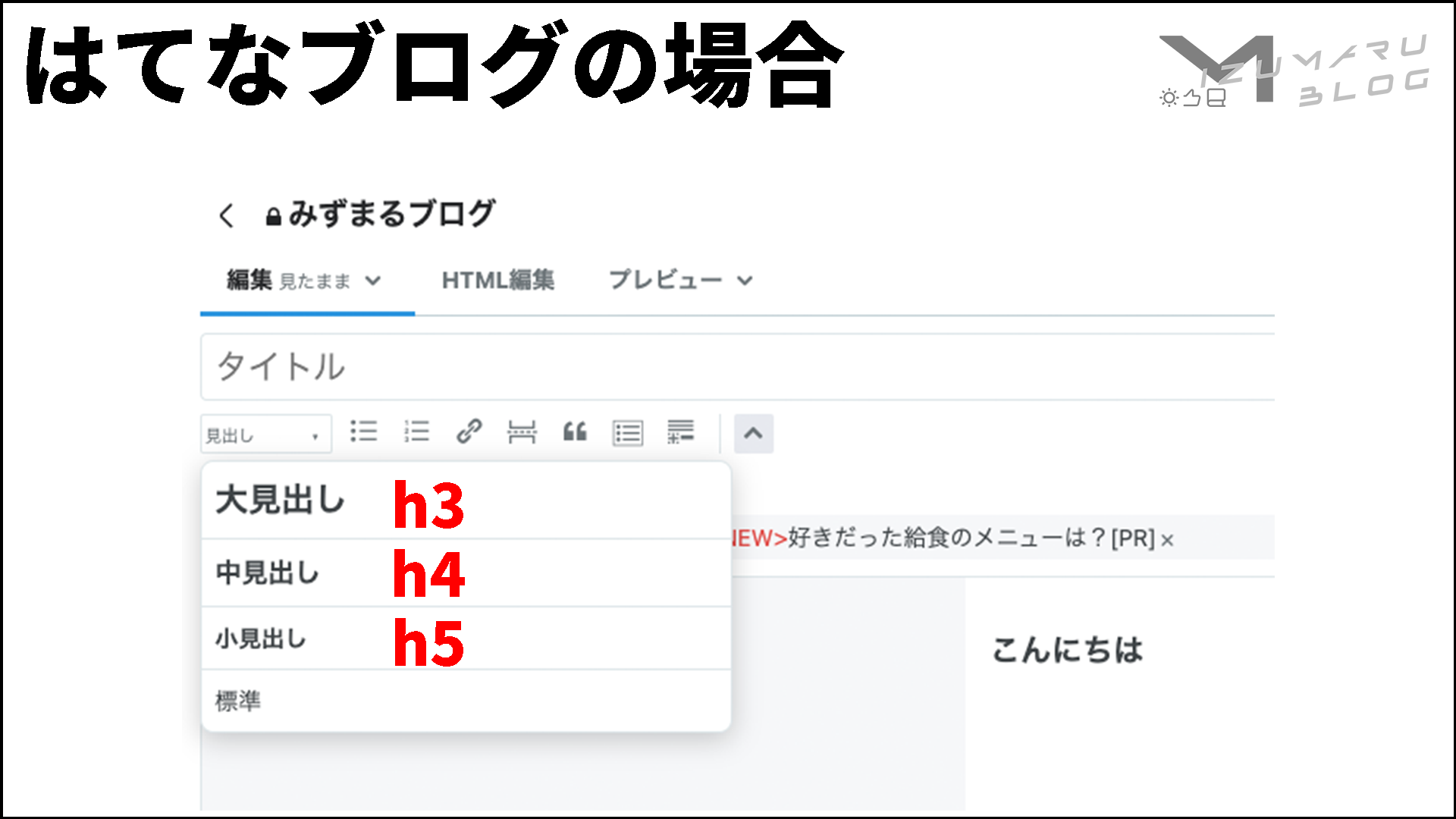
Task: Choose 小見出し from the heading menu
Action: 466,639
